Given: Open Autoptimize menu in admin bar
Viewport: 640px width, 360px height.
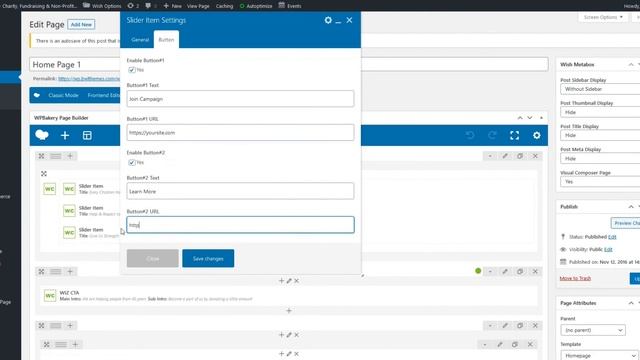Looking at the screenshot, I should point(256,6).
